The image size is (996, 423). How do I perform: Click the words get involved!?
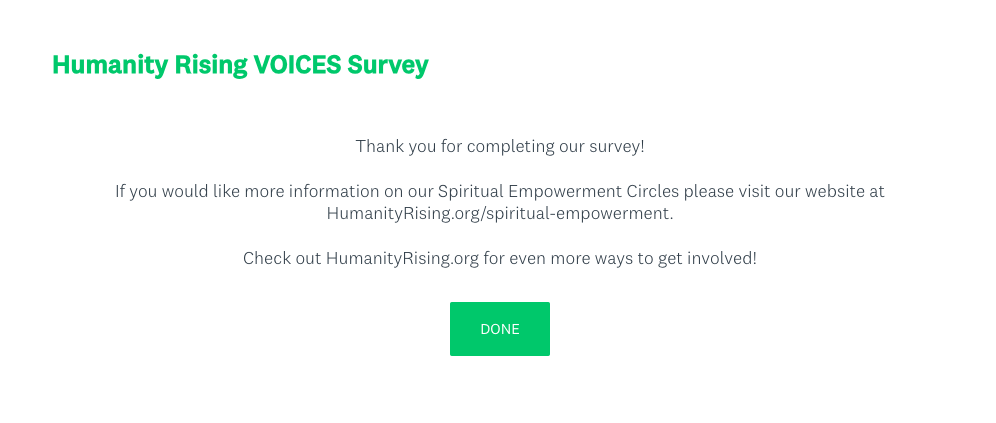click(x=708, y=258)
